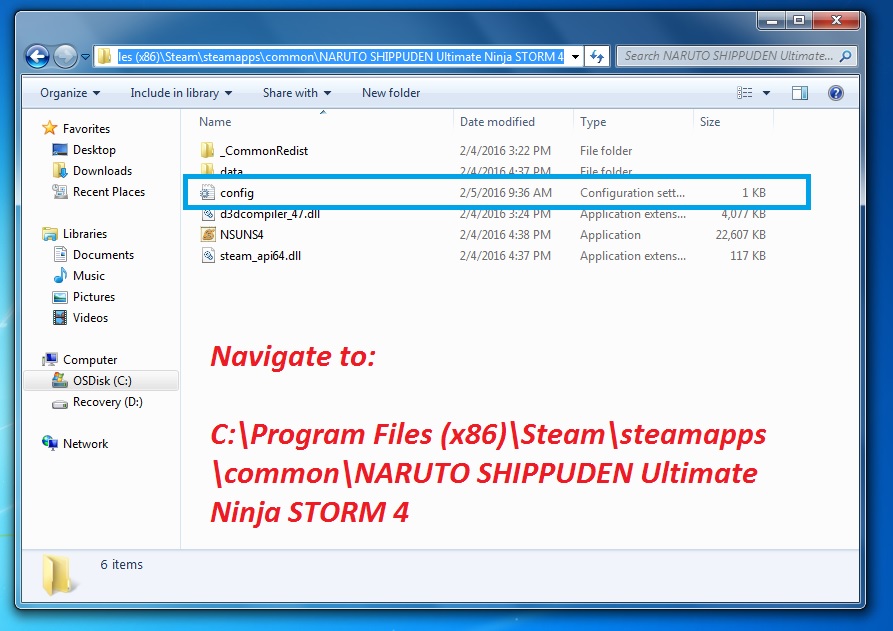This screenshot has height=631, width=893.
Task: Sort by the Size column
Action: 710,122
